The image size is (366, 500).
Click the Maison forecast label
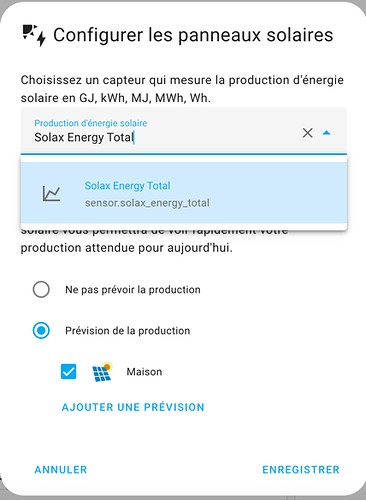coord(144,372)
